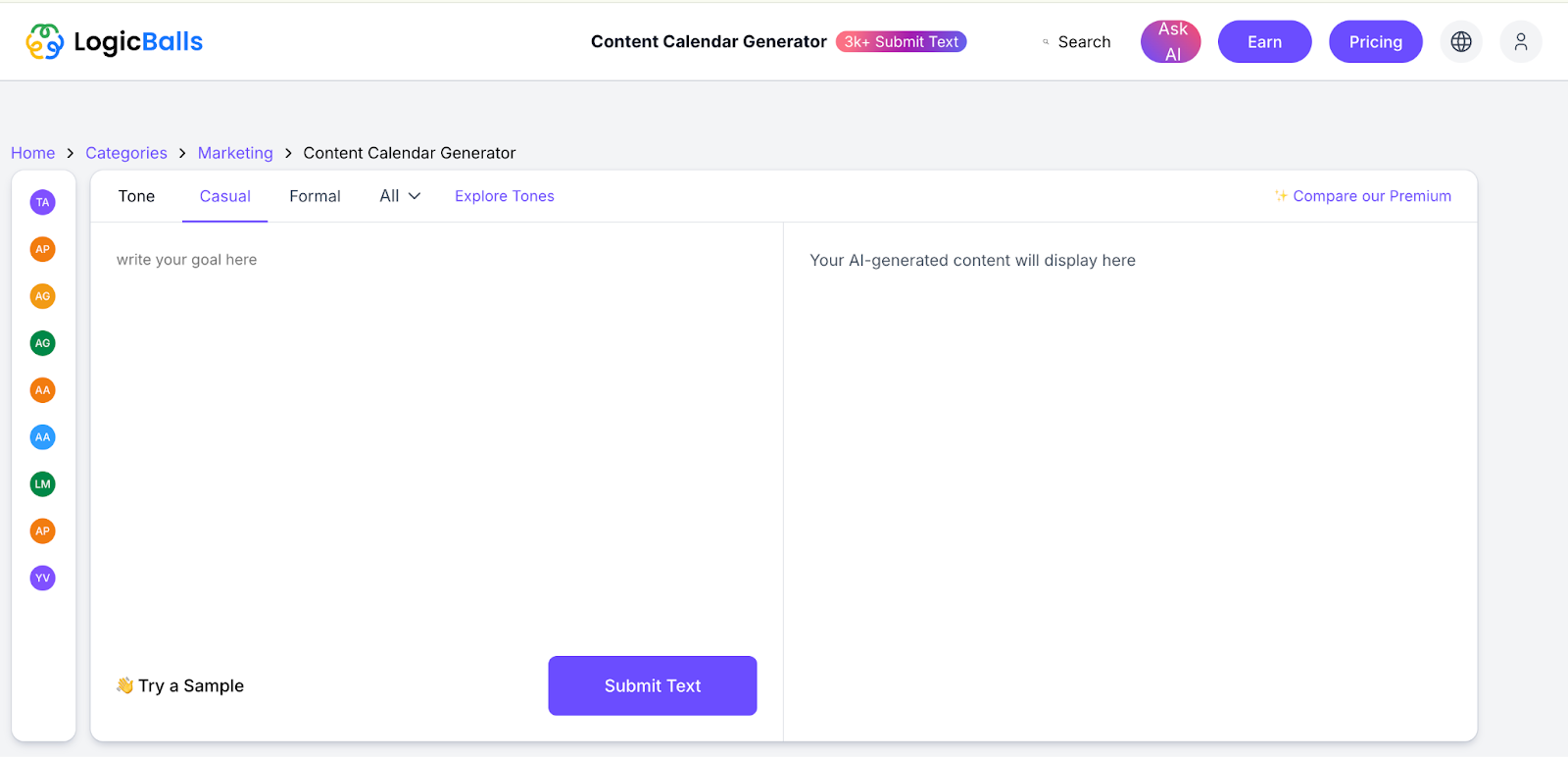Click the Ask AI button
This screenshot has height=757, width=1568.
[1171, 41]
